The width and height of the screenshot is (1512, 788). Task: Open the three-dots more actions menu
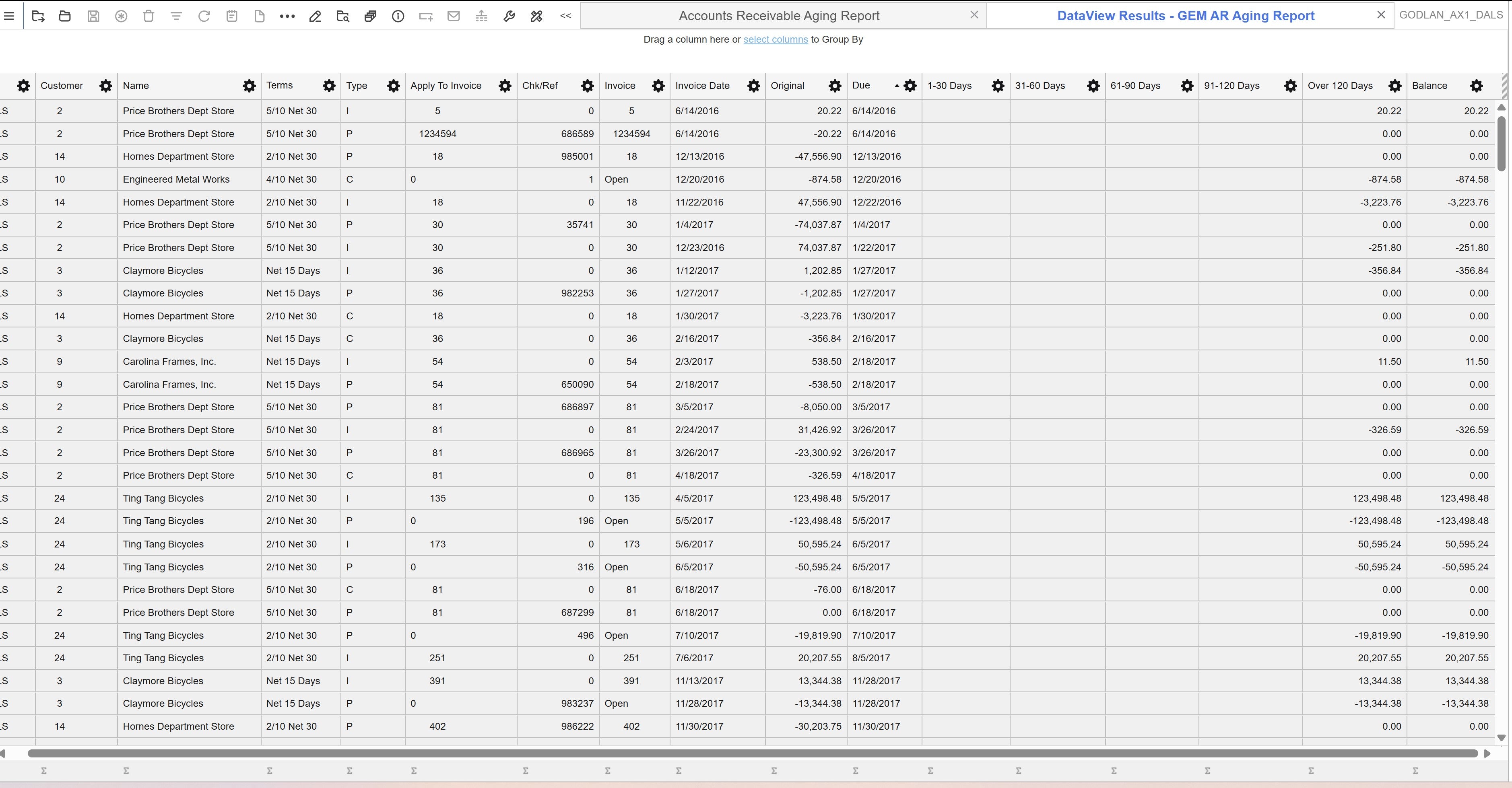287,16
